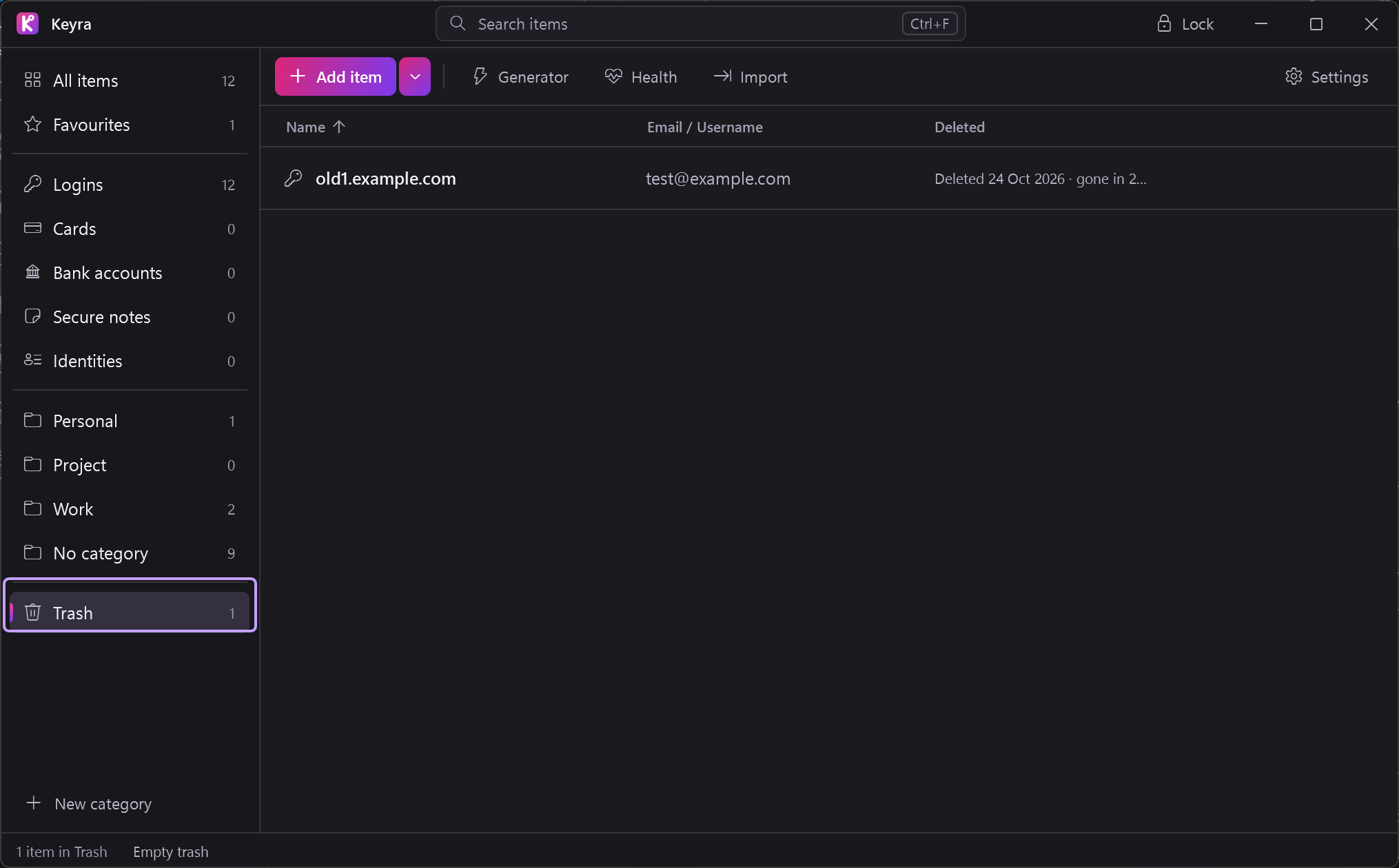The height and width of the screenshot is (868, 1399).
Task: Sort by the Deleted column
Action: coord(959,127)
